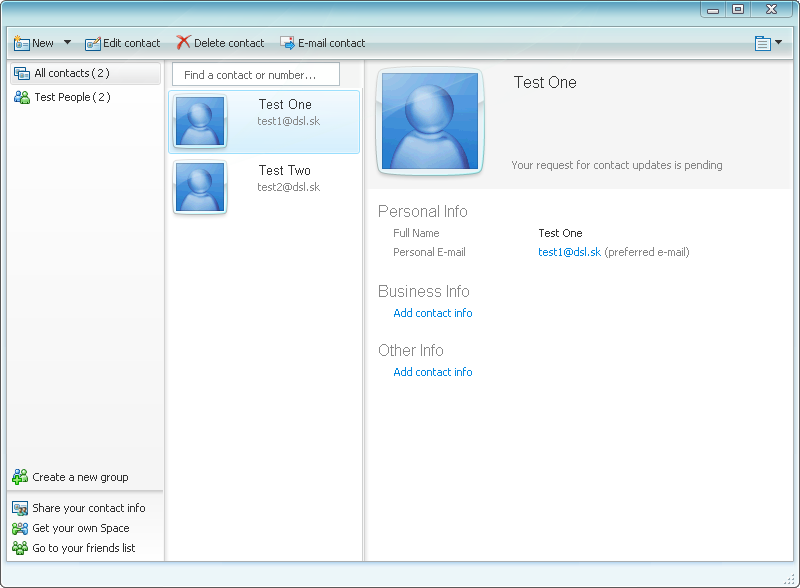Click Test Two name in contact list
The width and height of the screenshot is (800, 588).
[284, 170]
